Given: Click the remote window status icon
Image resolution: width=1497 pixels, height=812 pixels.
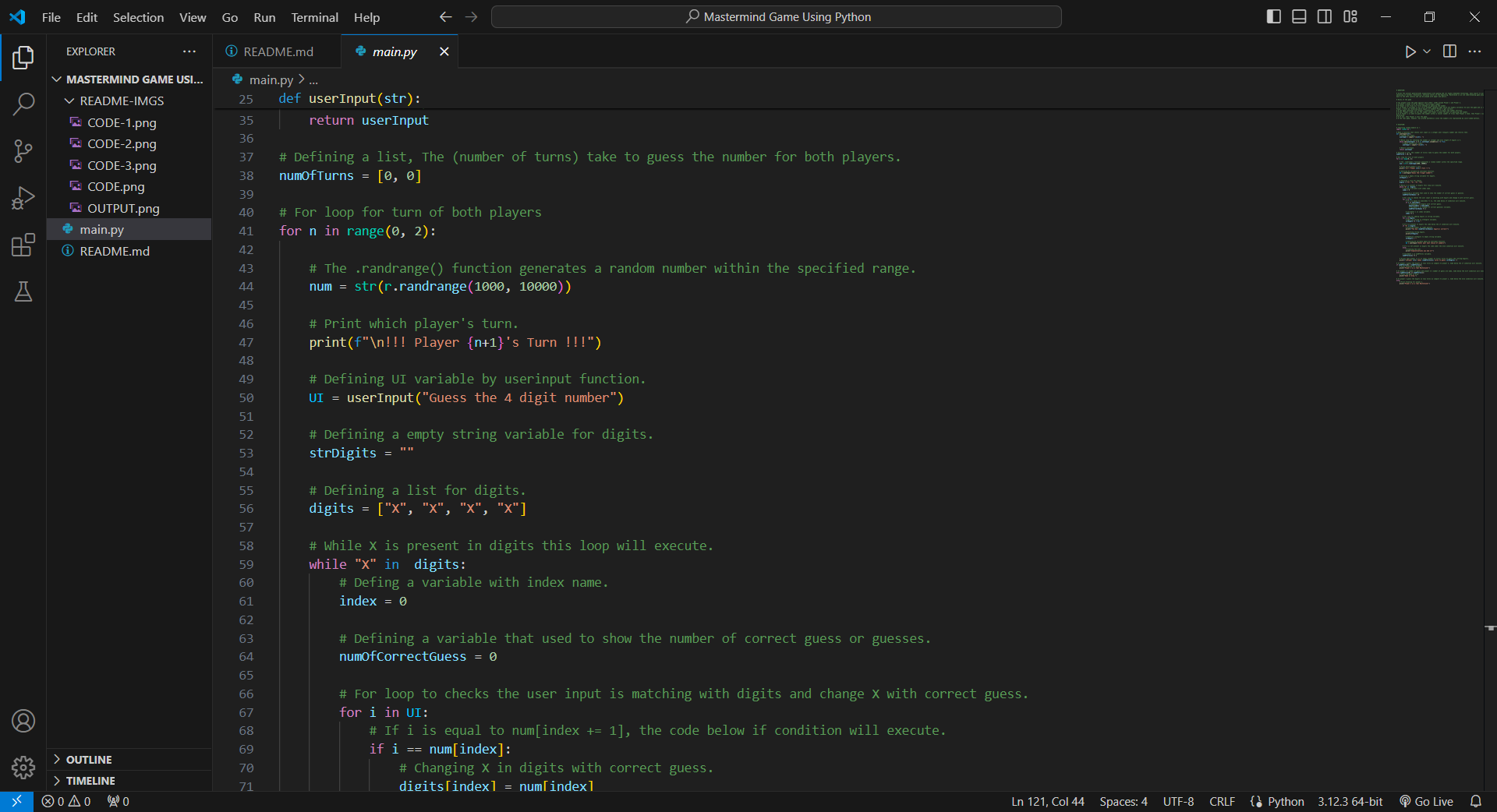Looking at the screenshot, I should point(16,801).
